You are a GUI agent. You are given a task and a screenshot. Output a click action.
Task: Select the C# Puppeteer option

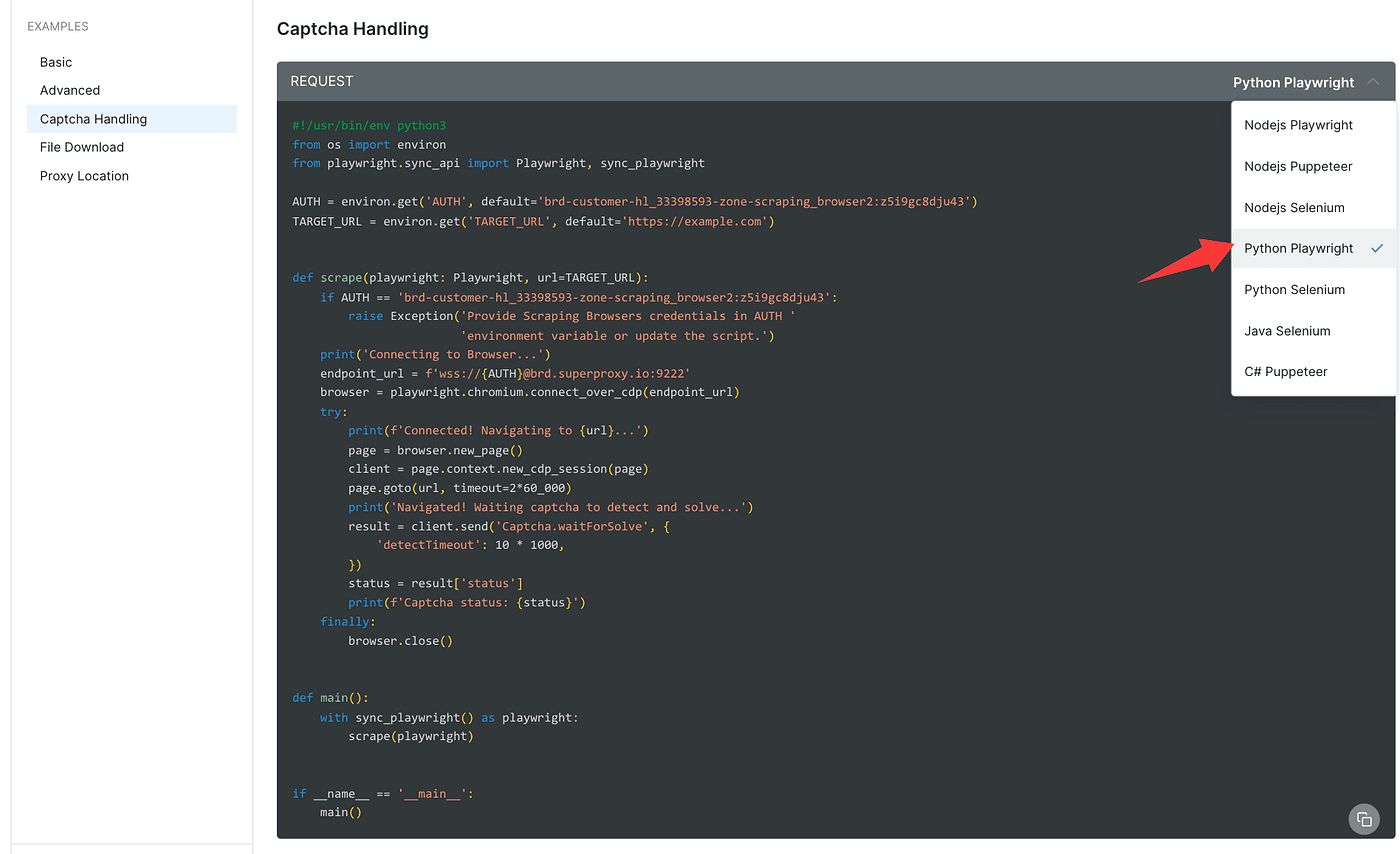point(1285,372)
